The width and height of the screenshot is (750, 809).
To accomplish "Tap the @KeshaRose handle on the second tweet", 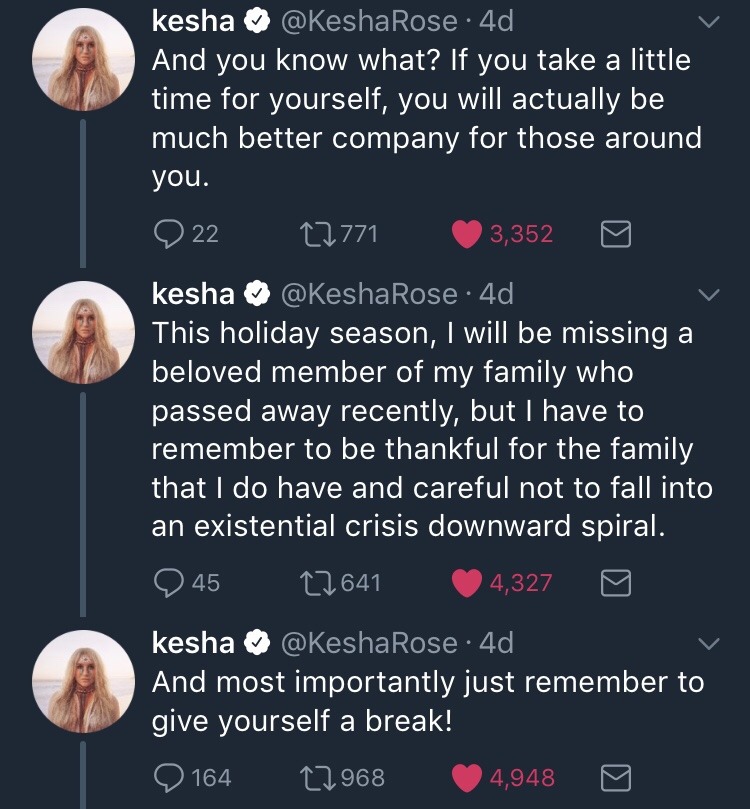I will point(369,293).
